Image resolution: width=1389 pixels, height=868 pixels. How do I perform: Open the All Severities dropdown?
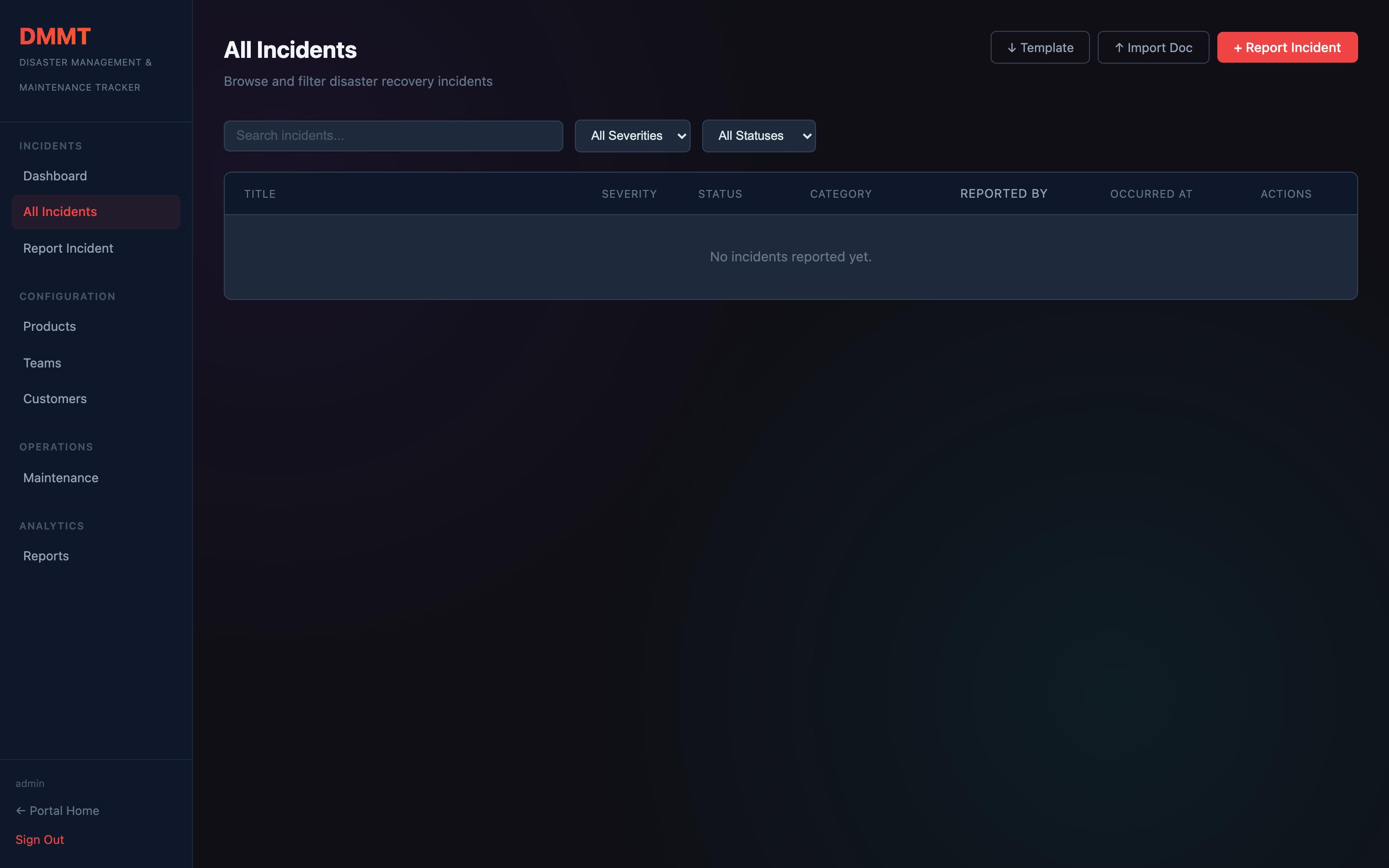click(632, 136)
